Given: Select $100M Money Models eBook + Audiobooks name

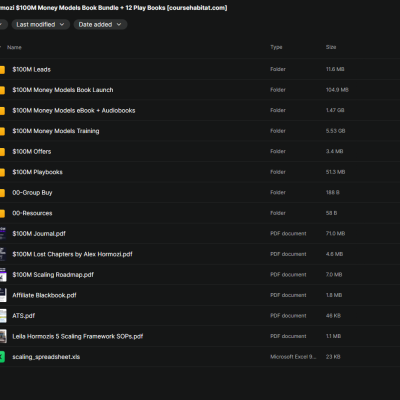Looking at the screenshot, I should (x=74, y=111).
